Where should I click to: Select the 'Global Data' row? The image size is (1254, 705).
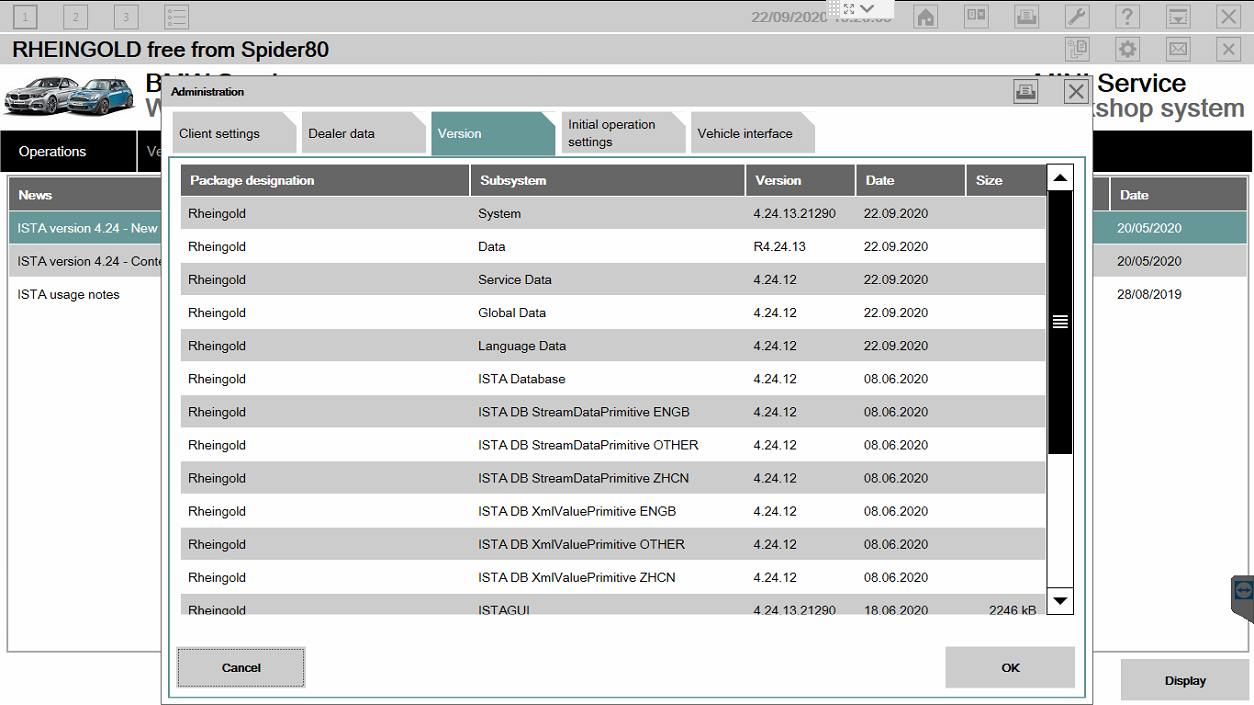[613, 312]
